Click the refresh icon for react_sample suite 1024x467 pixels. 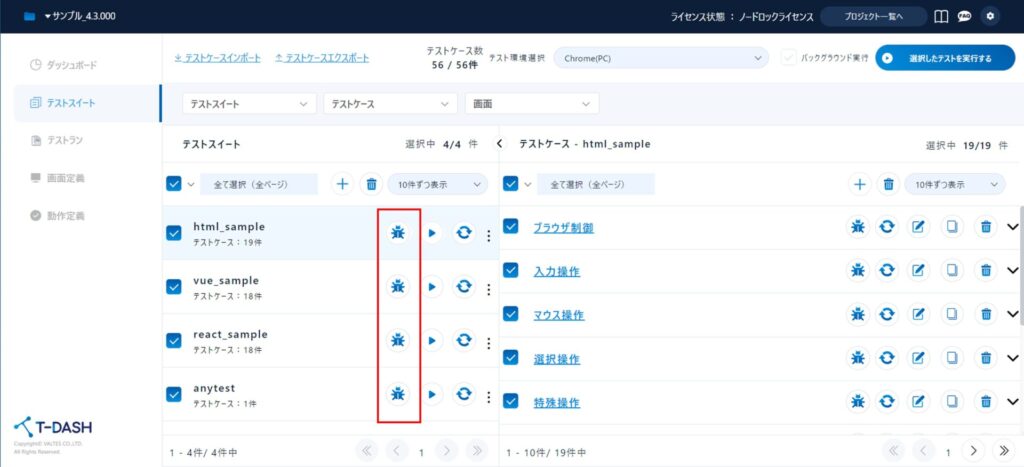464,340
